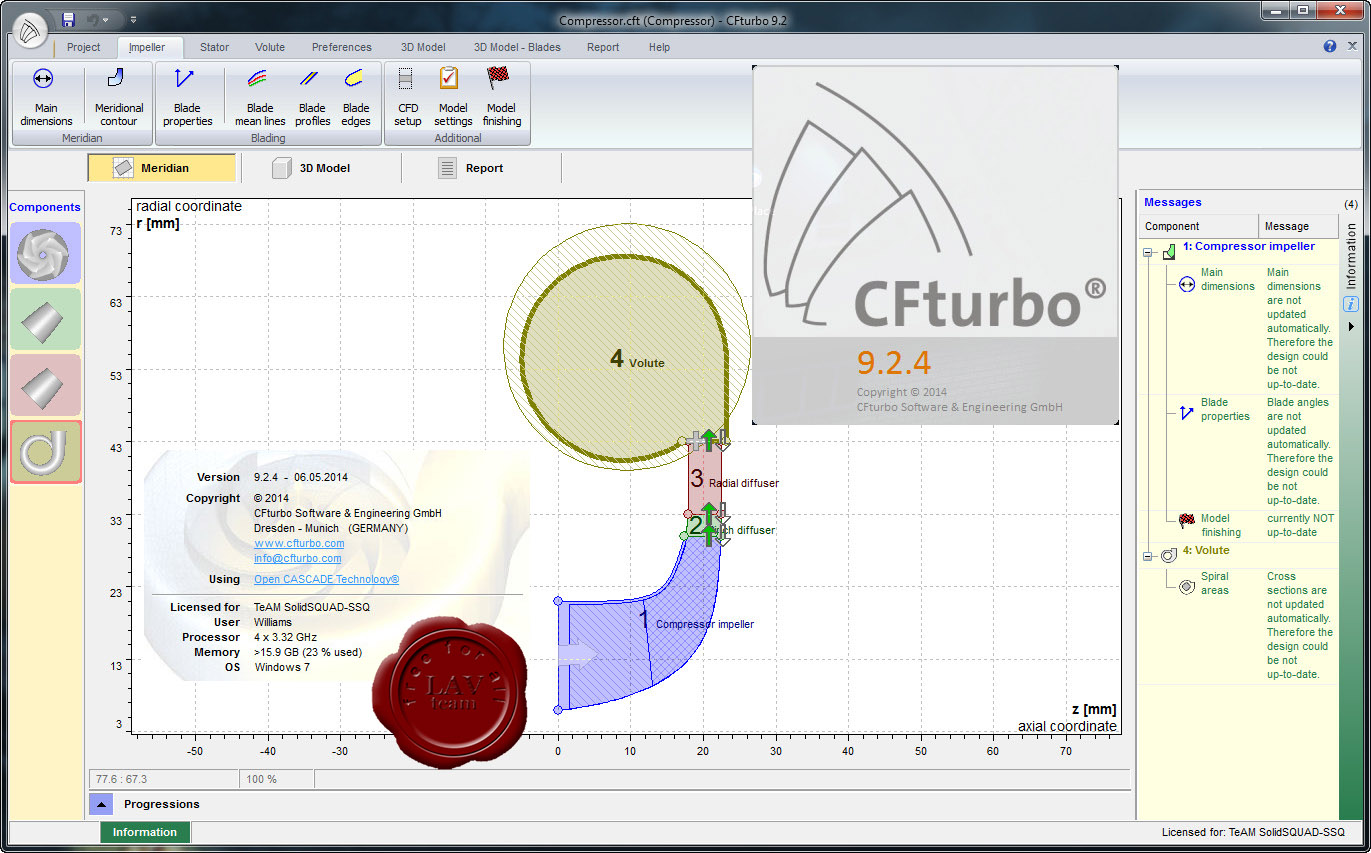
Task: Open Model finishing checkered flag tool
Action: pyautogui.click(x=501, y=97)
